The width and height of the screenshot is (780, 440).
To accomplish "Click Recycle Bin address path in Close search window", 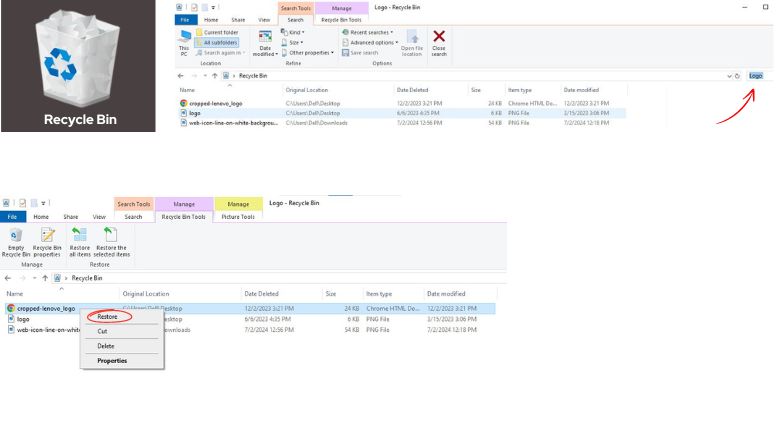I will coord(253,76).
